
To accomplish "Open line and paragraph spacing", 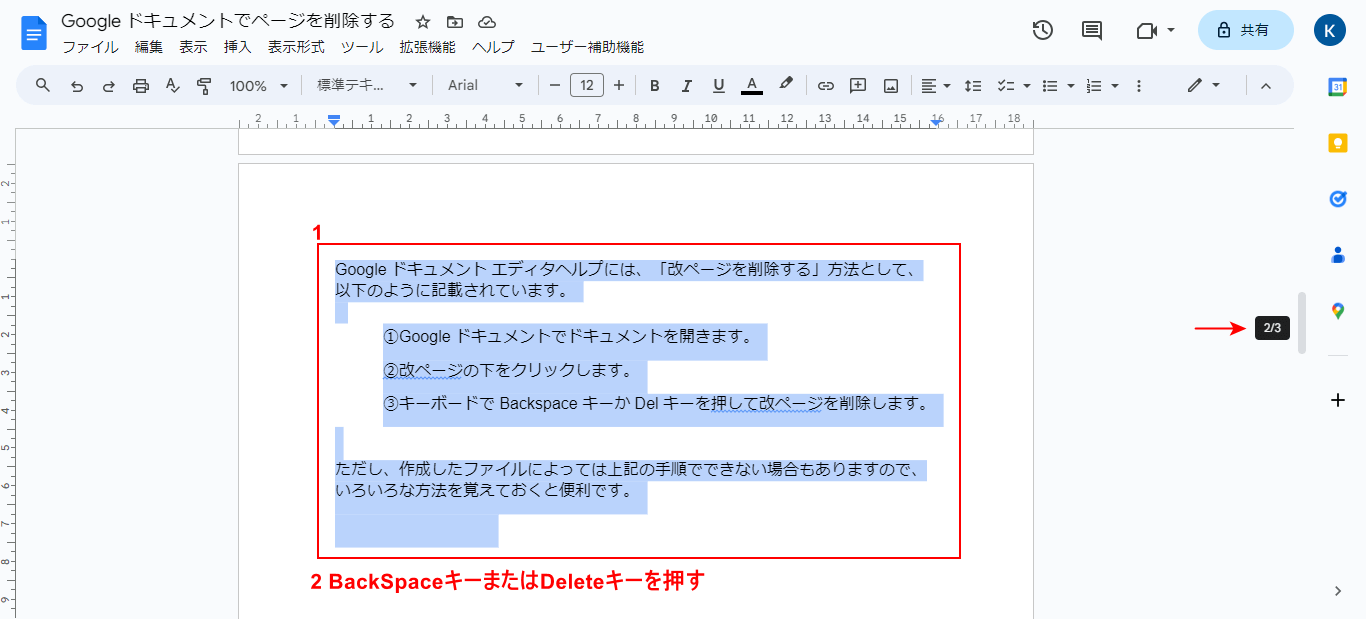I will (973, 86).
